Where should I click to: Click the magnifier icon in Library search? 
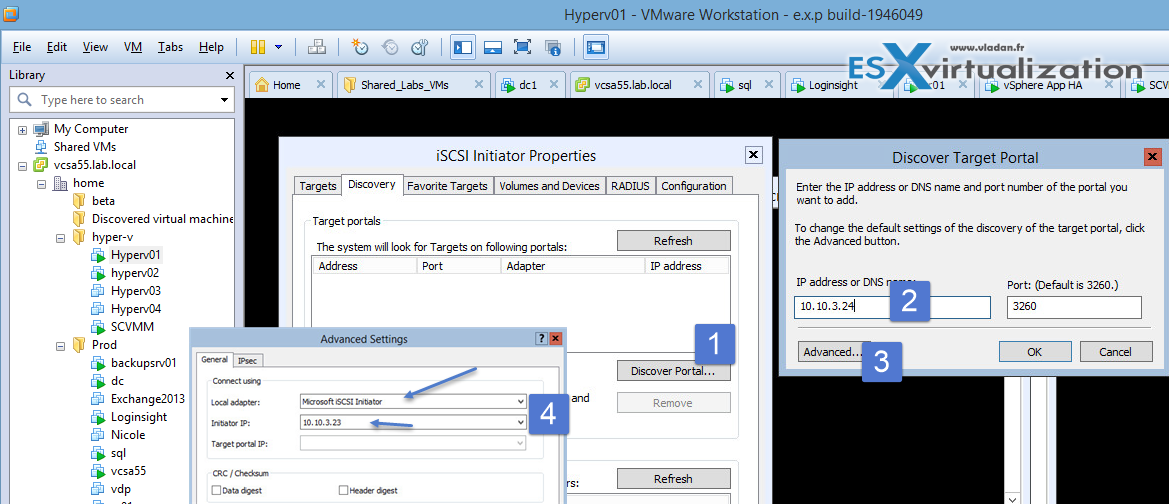tap(24, 99)
